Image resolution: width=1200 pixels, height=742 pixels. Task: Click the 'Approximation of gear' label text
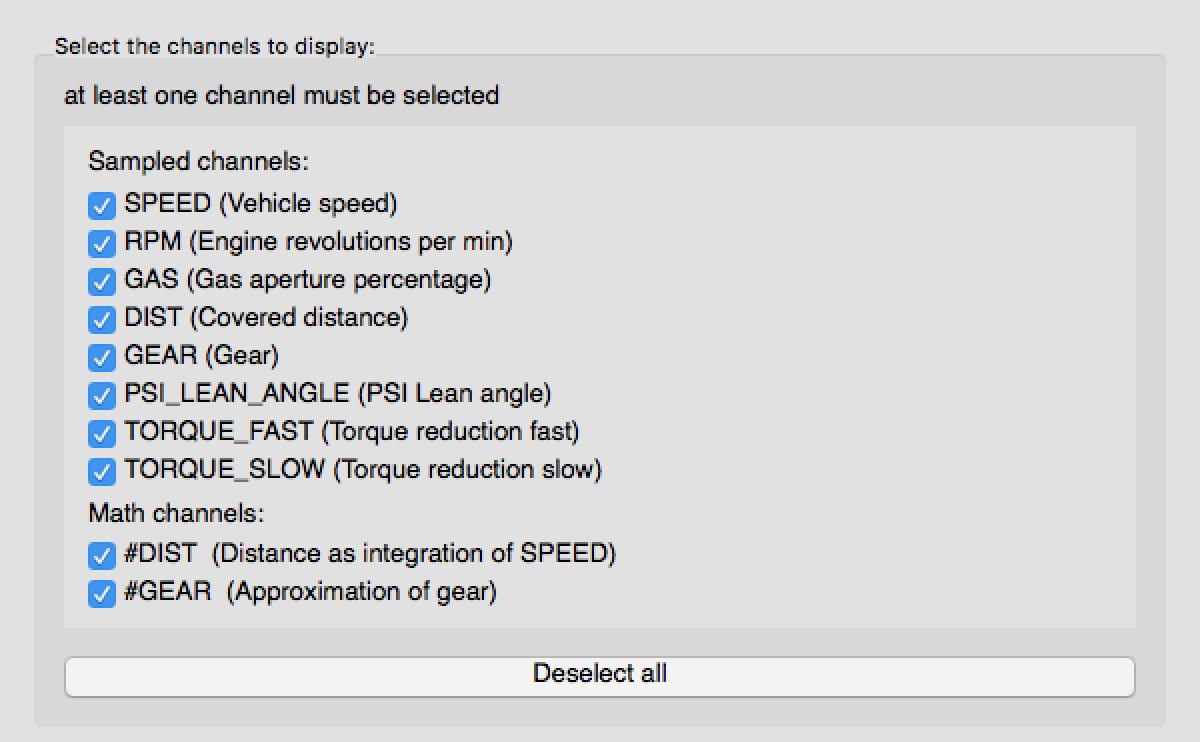tap(361, 592)
